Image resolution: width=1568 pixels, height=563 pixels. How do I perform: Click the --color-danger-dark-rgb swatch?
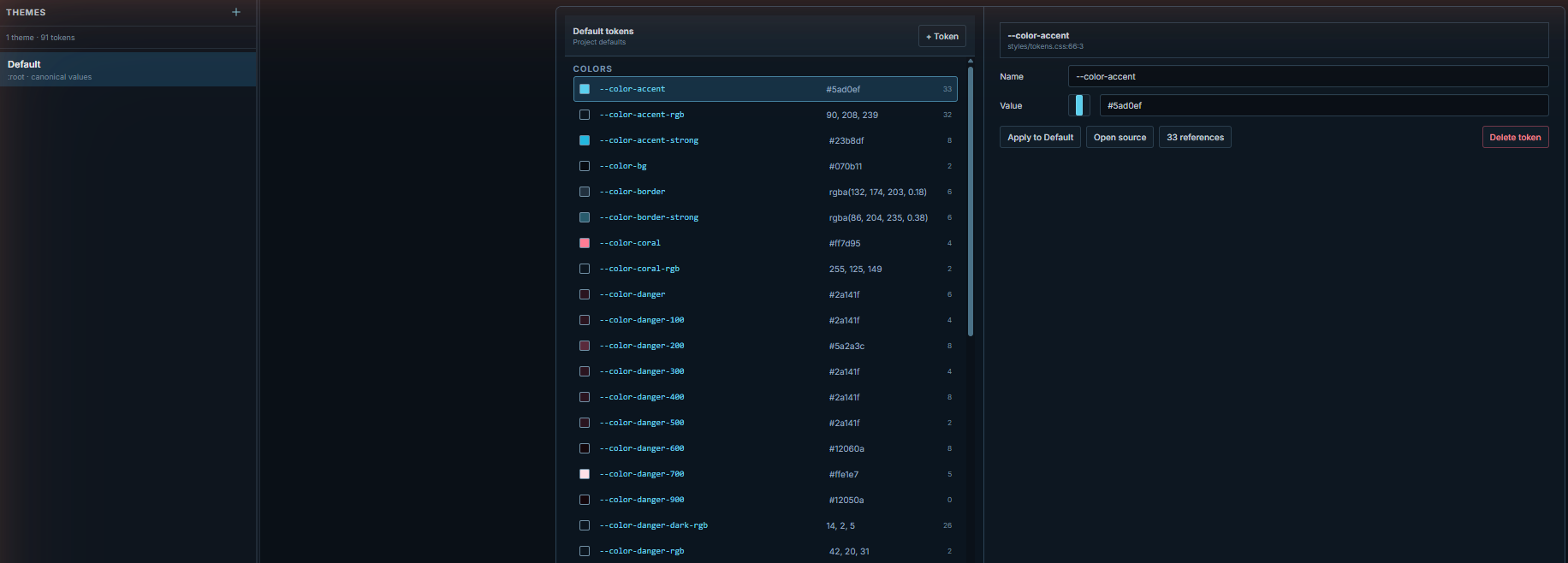pos(585,525)
